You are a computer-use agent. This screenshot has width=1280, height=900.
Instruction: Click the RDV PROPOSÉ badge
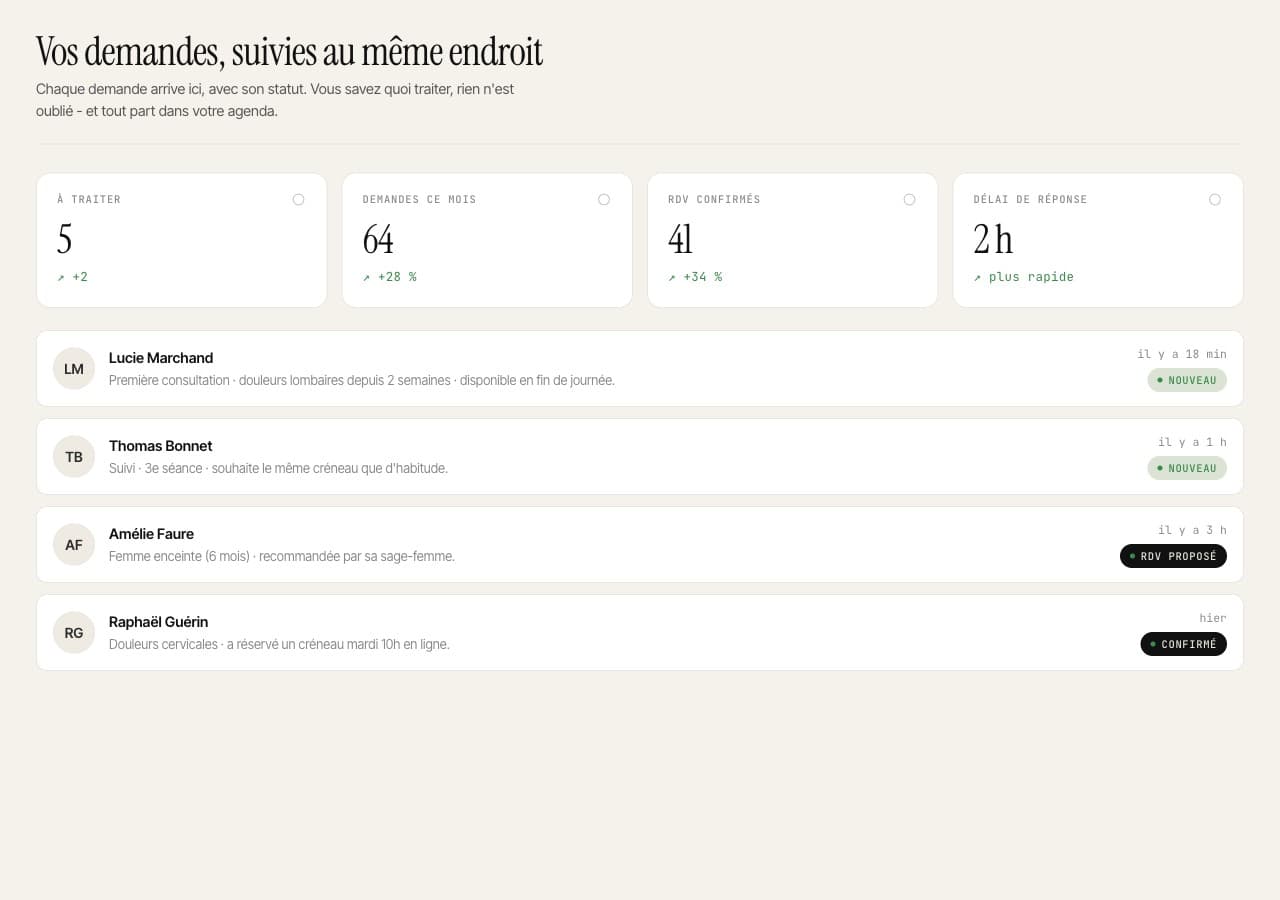coord(1173,556)
